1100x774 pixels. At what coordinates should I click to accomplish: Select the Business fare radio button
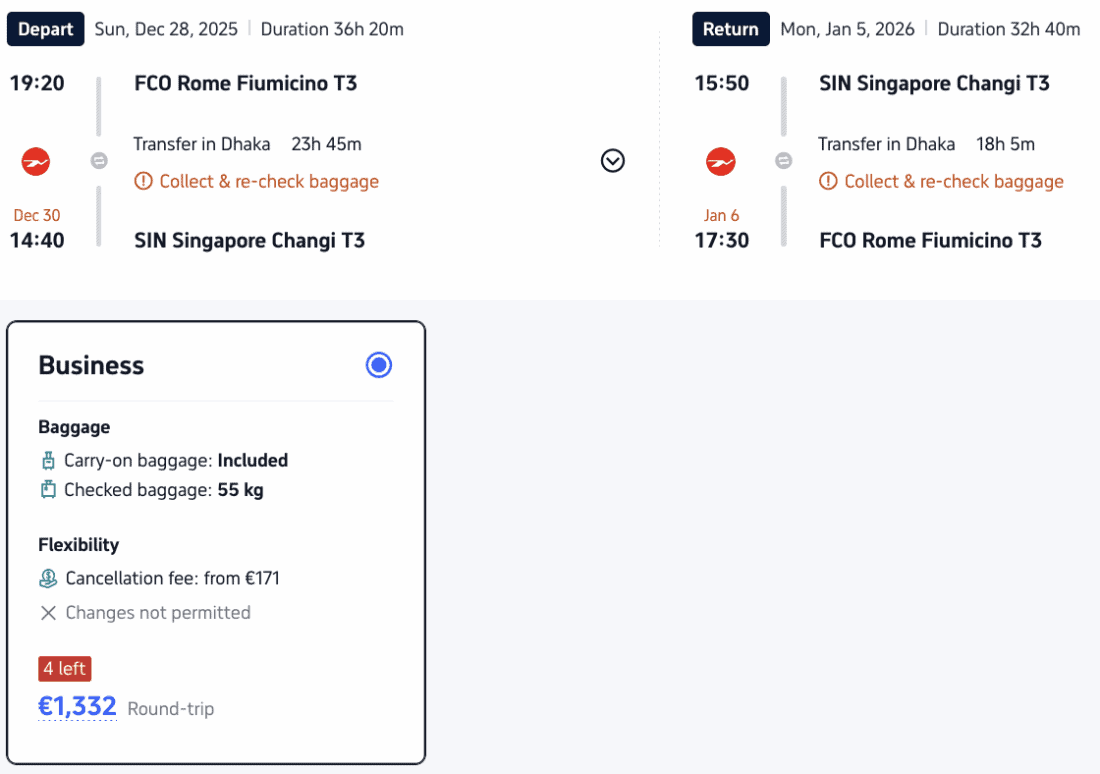[x=379, y=366]
